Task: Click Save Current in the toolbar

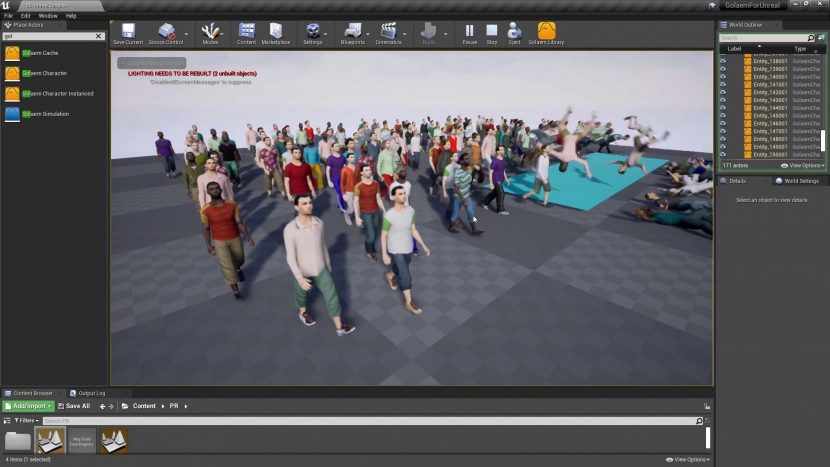Action: 128,34
